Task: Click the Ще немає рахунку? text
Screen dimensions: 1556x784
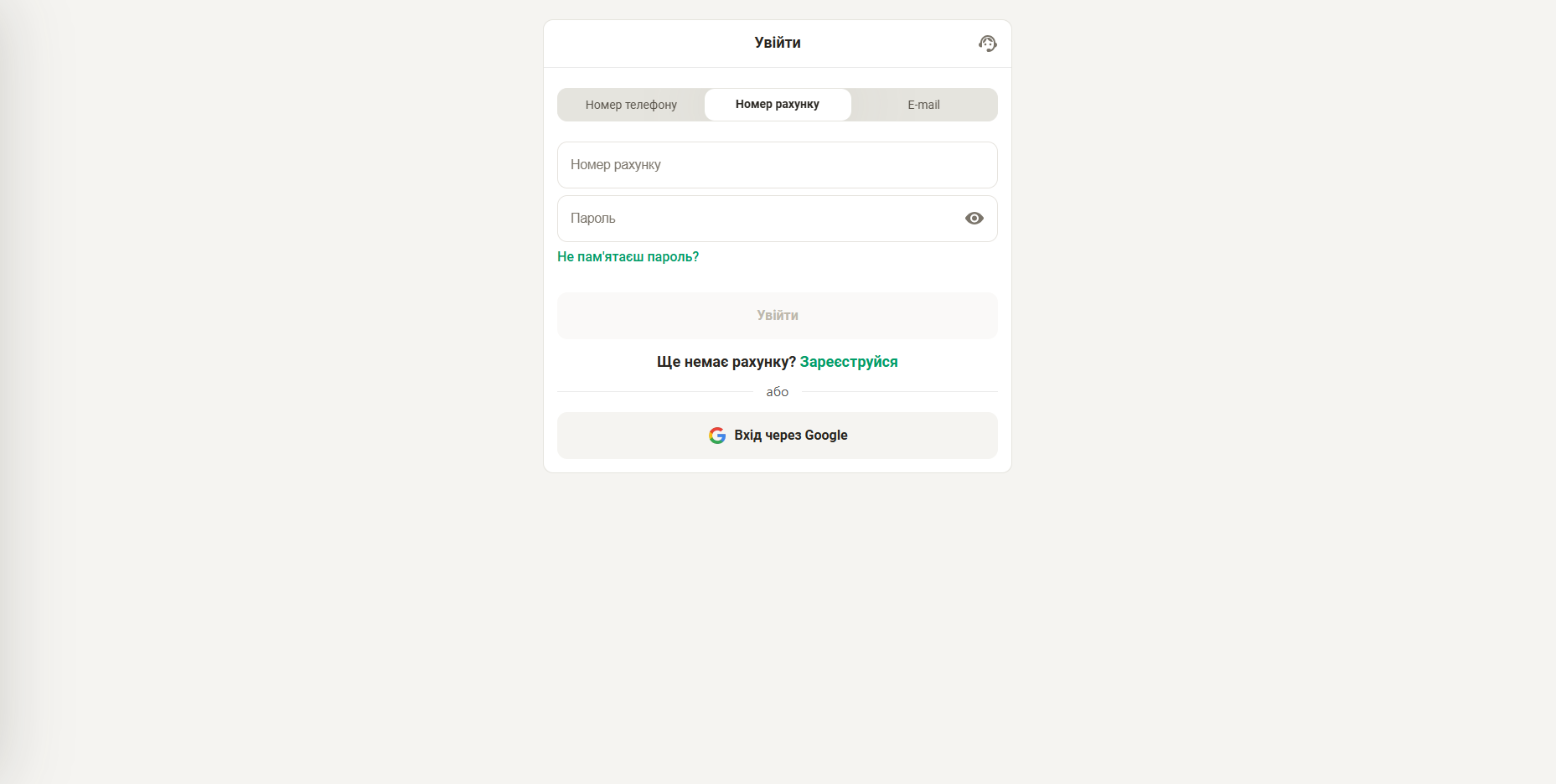Action: click(x=726, y=362)
